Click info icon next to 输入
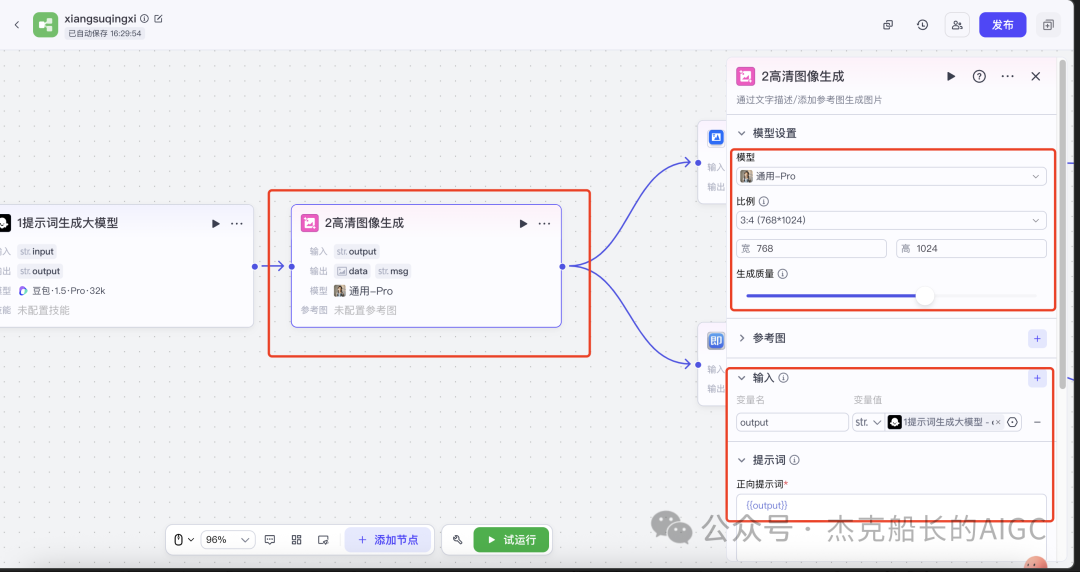The width and height of the screenshot is (1080, 572). pos(783,378)
